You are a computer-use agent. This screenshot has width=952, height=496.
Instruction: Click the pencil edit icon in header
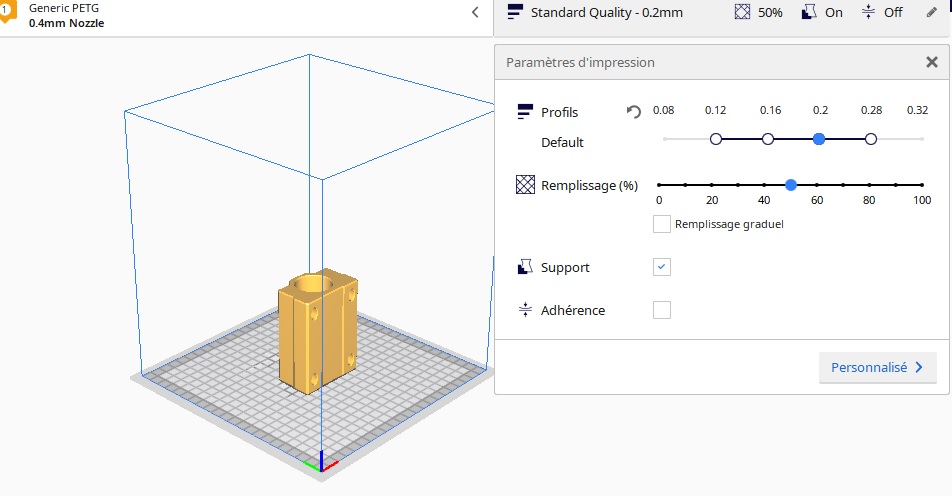click(x=933, y=12)
